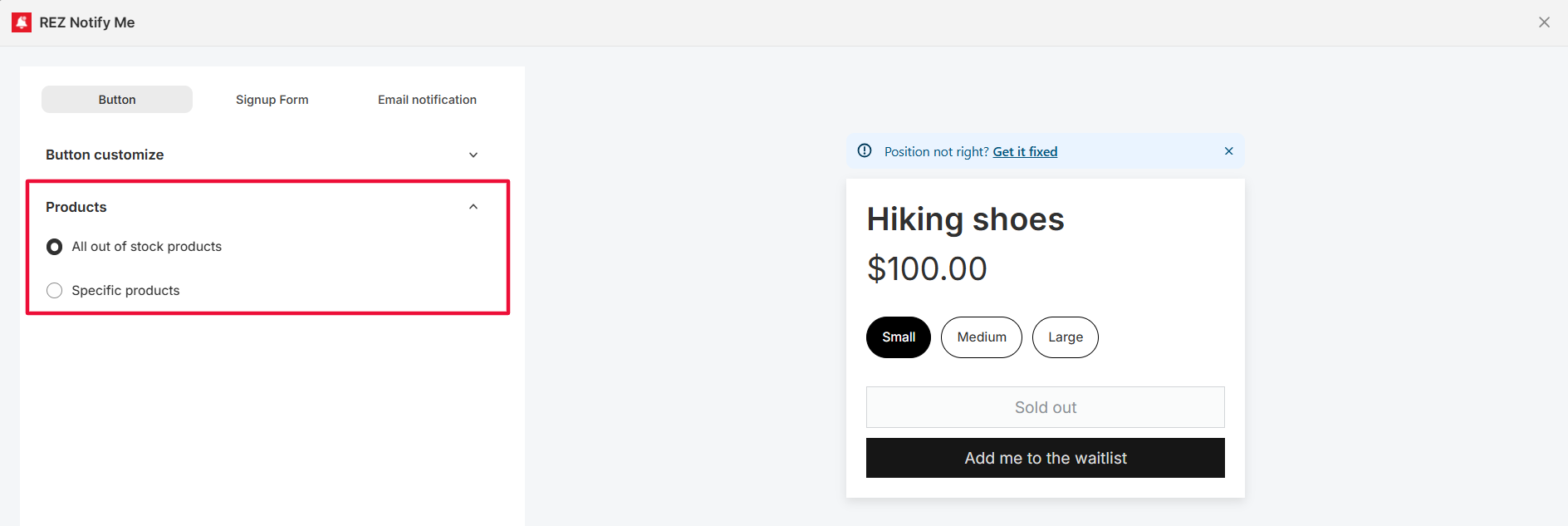
Task: Select the Small size variant
Action: tap(899, 337)
